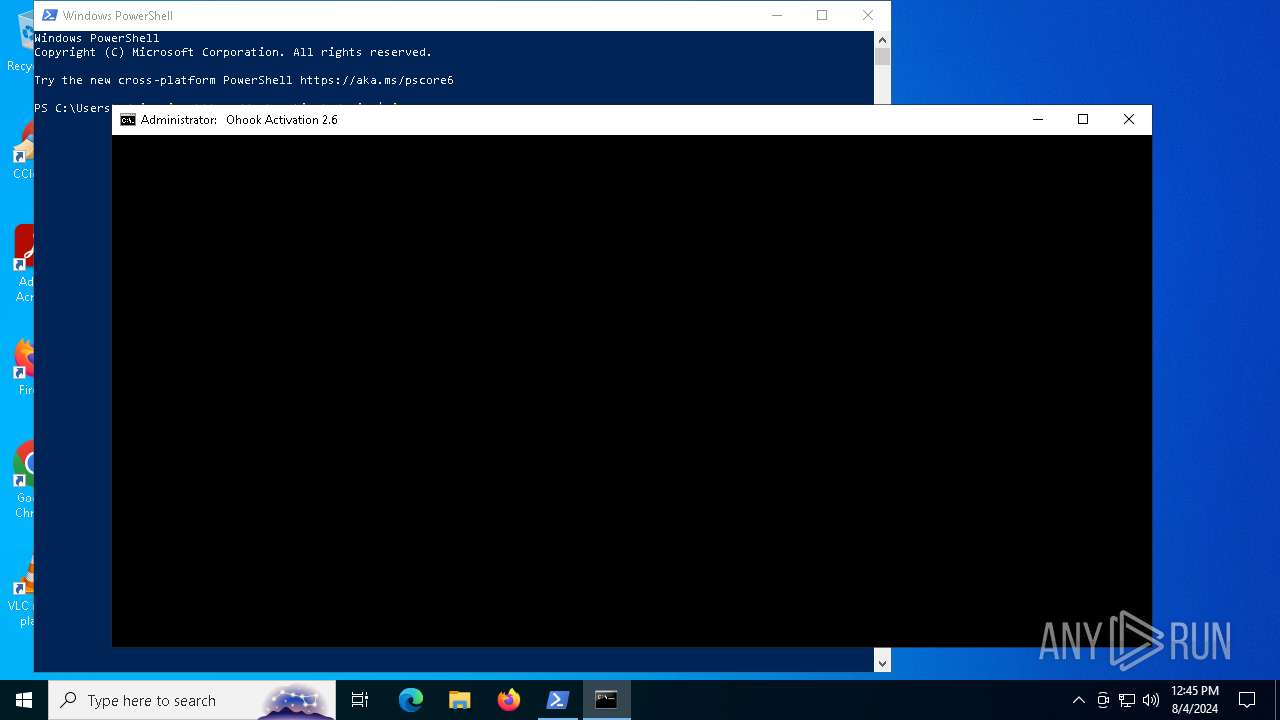Click the Ohook Activation 2.6 title text

tap(282, 120)
